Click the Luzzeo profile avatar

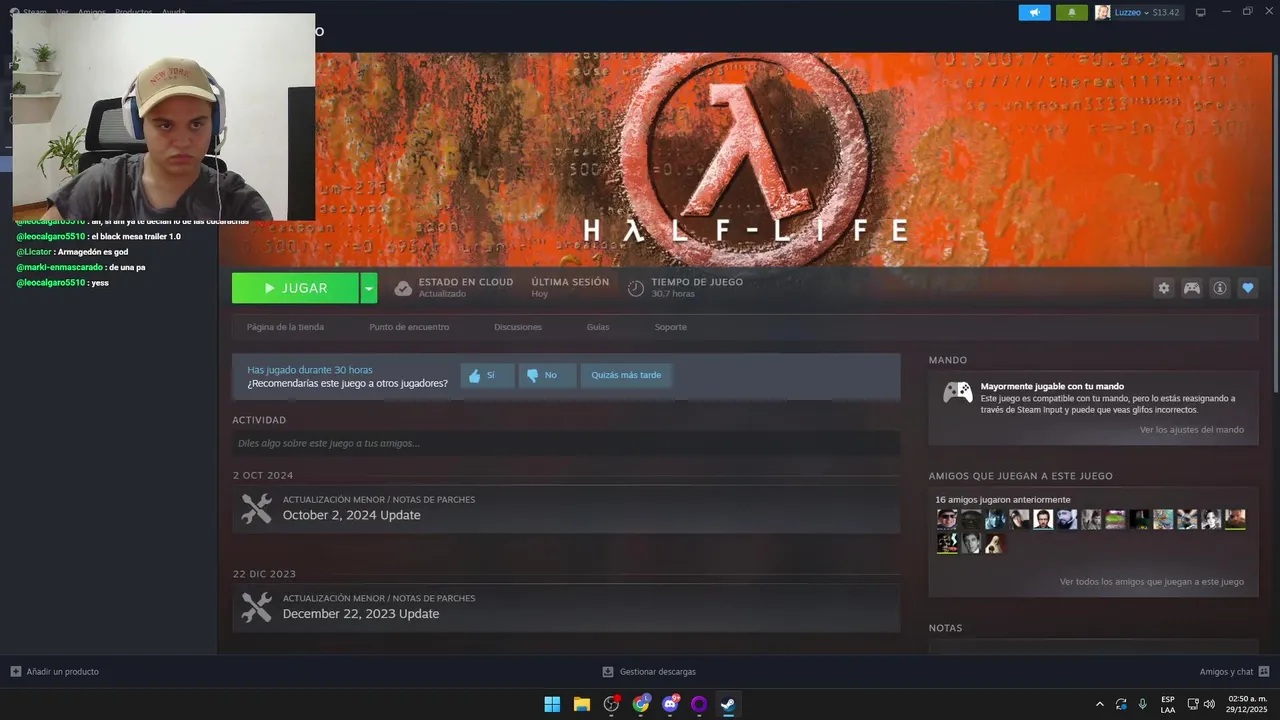click(x=1103, y=12)
